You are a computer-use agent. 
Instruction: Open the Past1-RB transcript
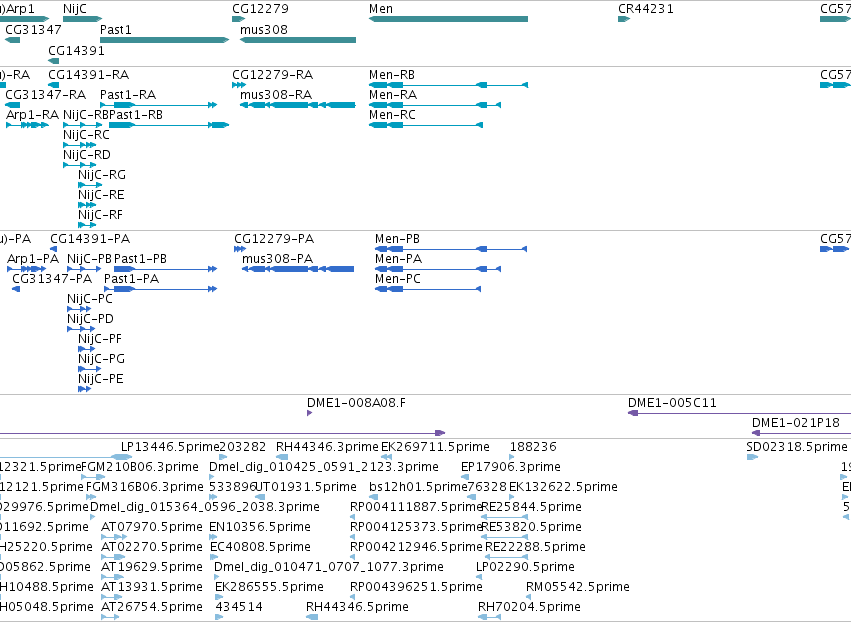pos(169,125)
